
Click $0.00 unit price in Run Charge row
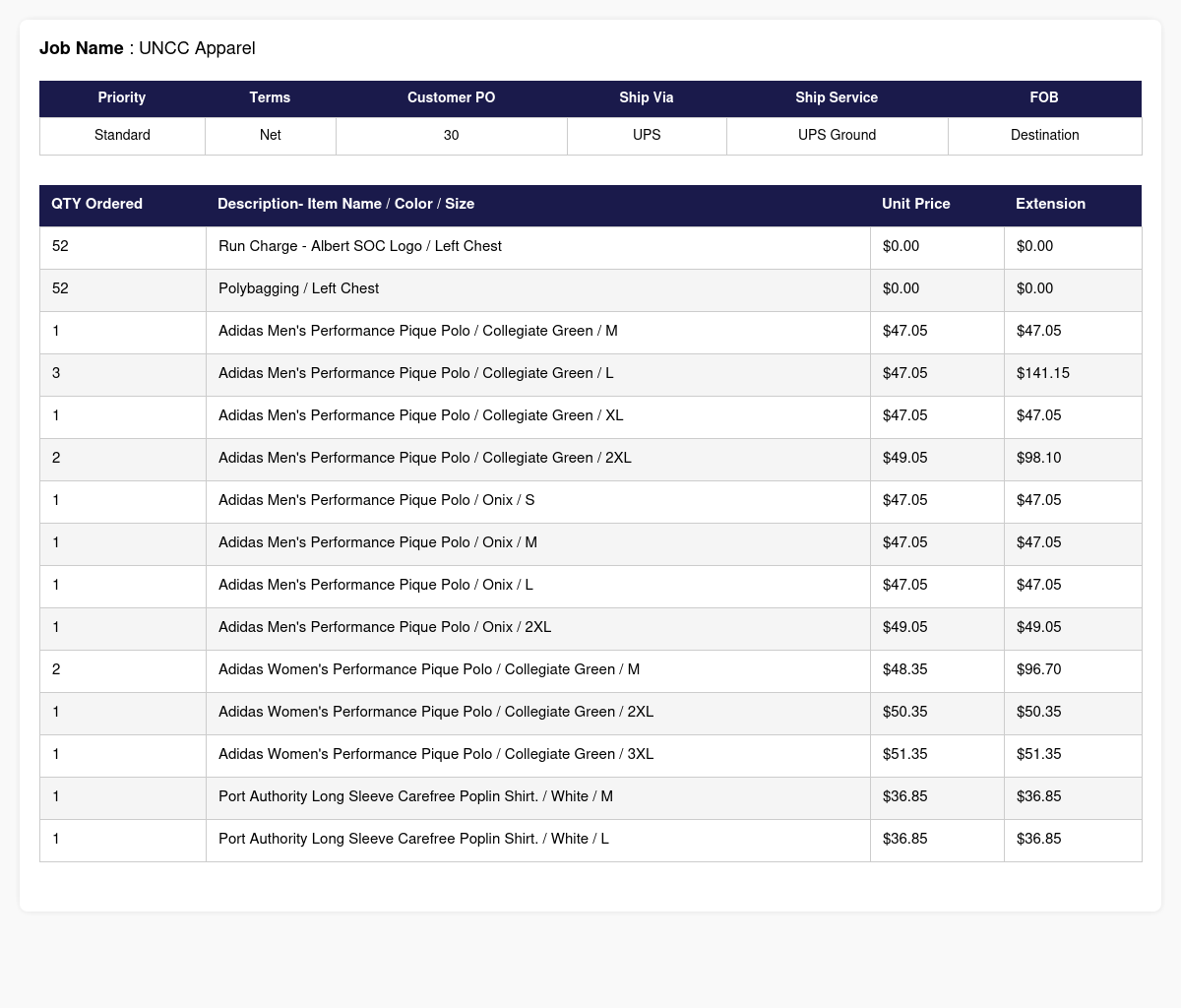[901, 246]
